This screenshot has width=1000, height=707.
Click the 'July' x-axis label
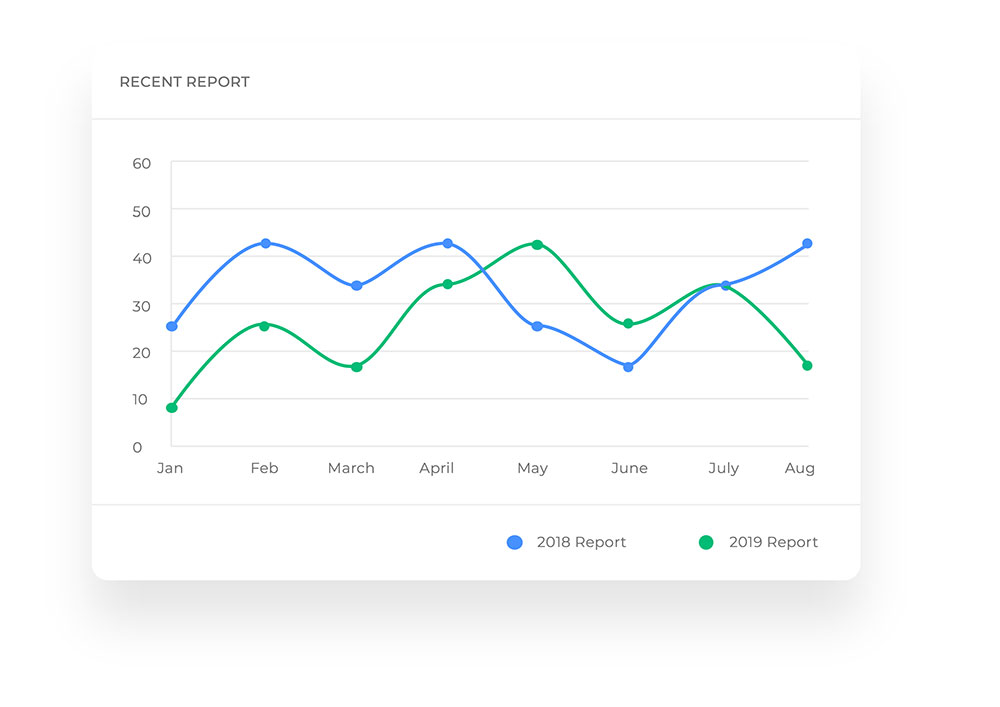(723, 468)
